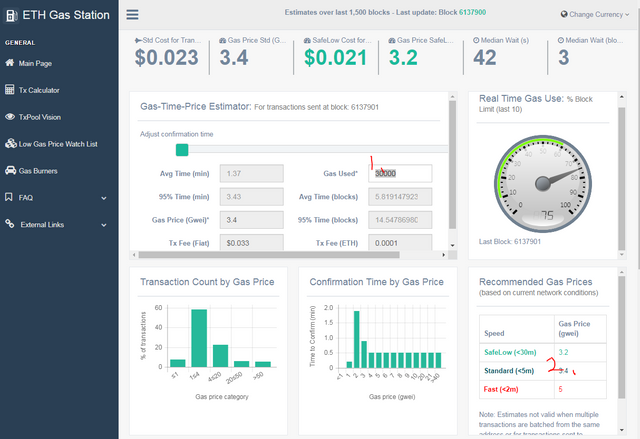Click the hamburger menu icon
This screenshot has width=640, height=439.
[132, 15]
